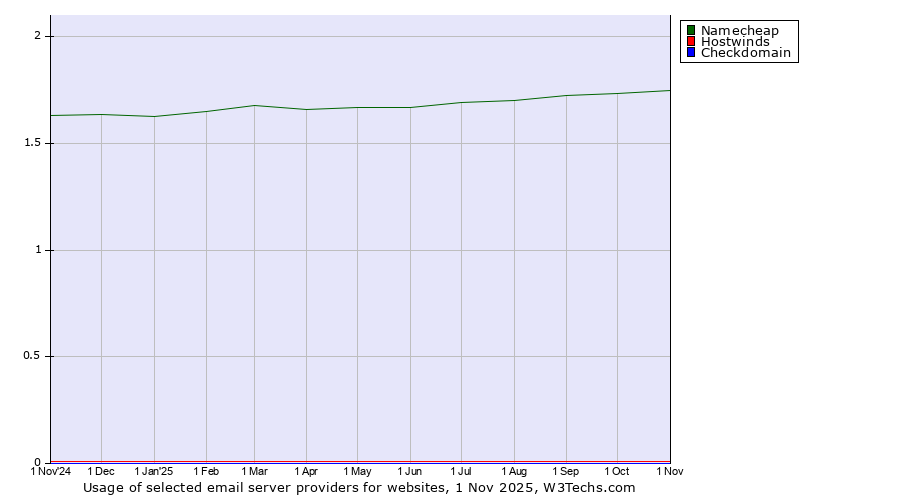Click the 1 Jan'25 x-axis label
Image resolution: width=900 pixels, height=500 pixels.
click(x=154, y=471)
